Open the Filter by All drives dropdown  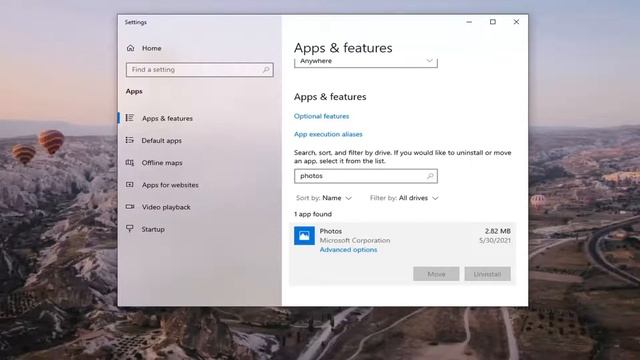point(404,198)
